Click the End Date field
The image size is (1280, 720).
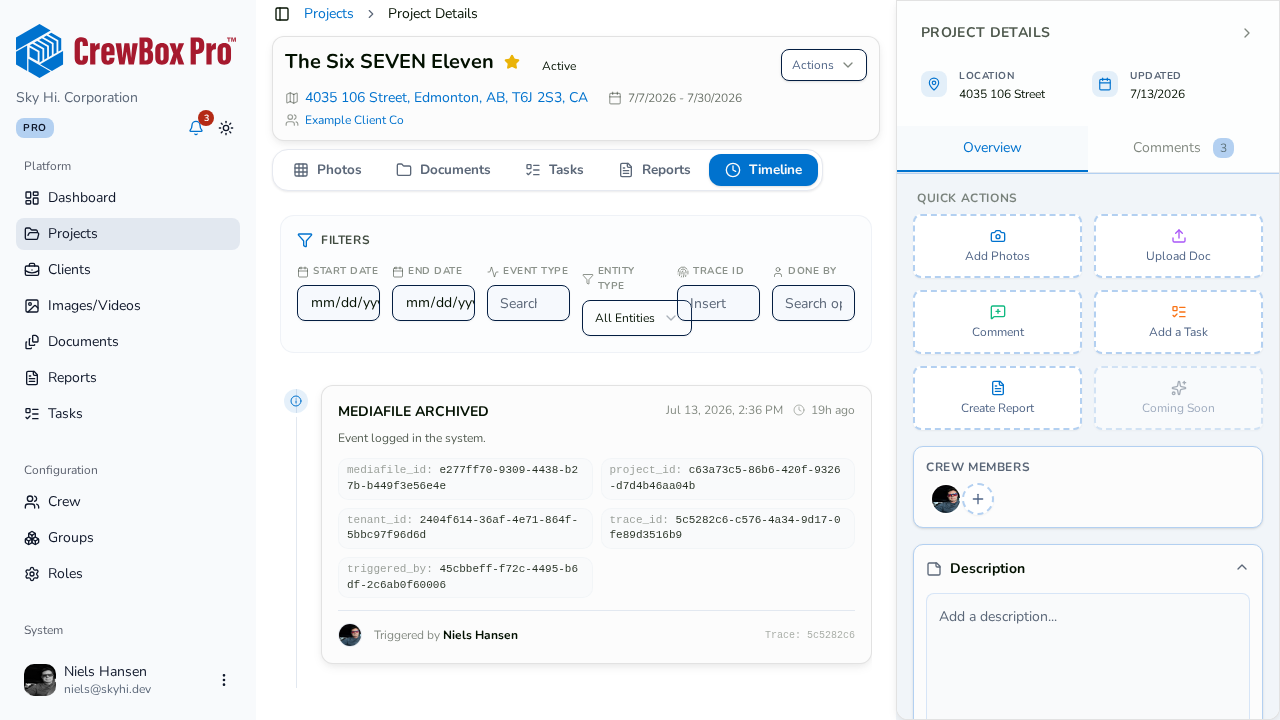click(x=433, y=303)
